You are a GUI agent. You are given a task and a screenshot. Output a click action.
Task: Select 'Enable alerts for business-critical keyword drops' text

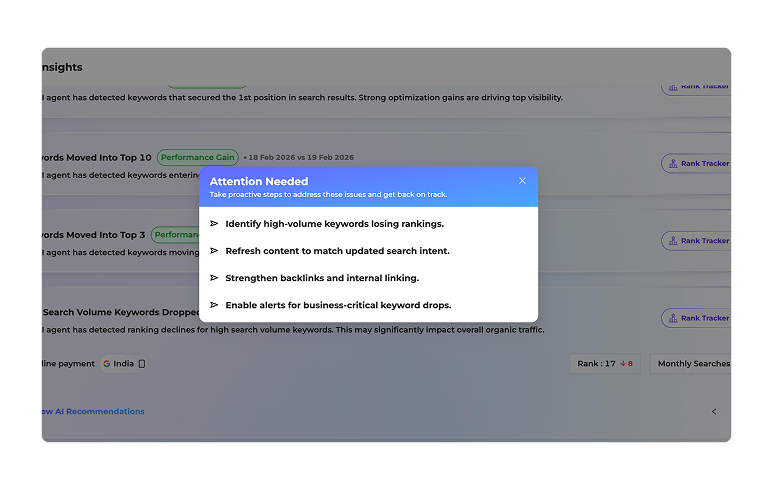pyautogui.click(x=338, y=305)
